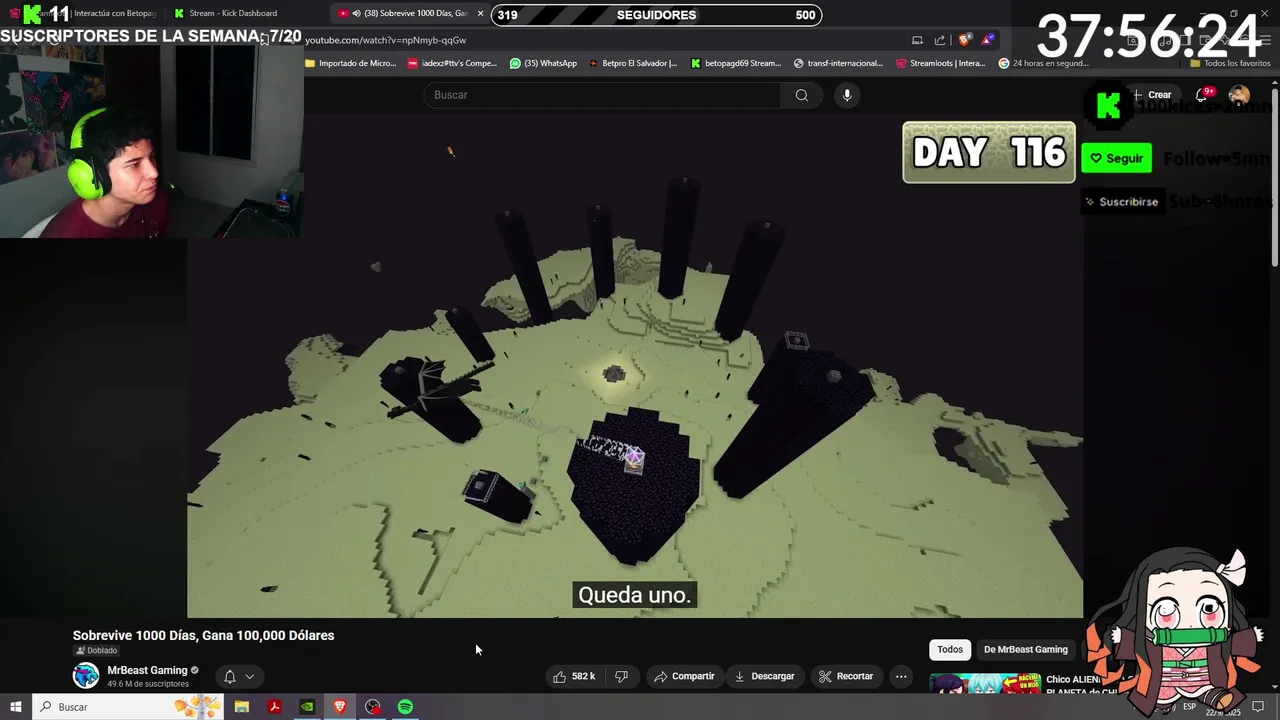Click the Brave Shields lion icon in address bar

(964, 40)
